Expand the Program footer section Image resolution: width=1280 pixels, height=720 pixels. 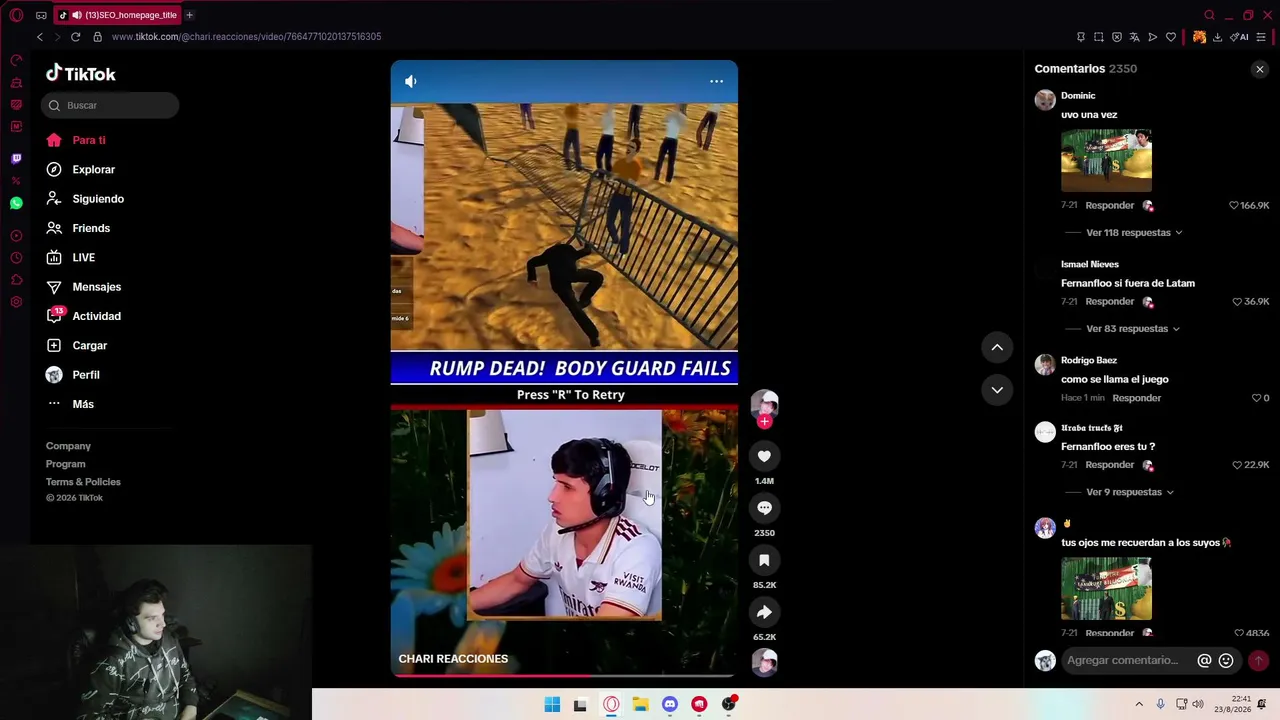point(66,464)
